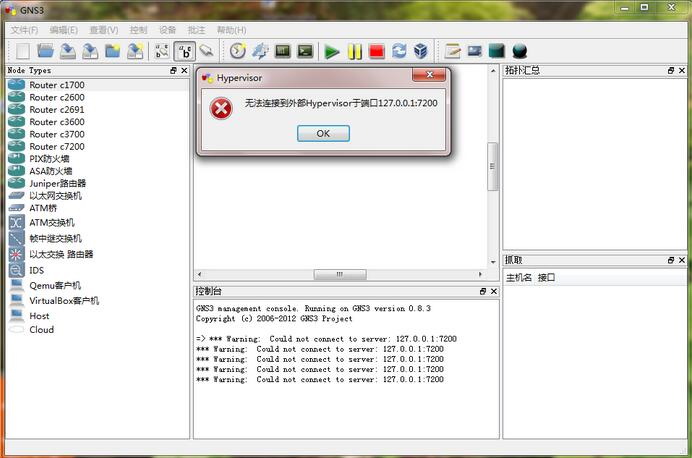Click the New blank project icon
The image size is (692, 458).
pos(23,51)
